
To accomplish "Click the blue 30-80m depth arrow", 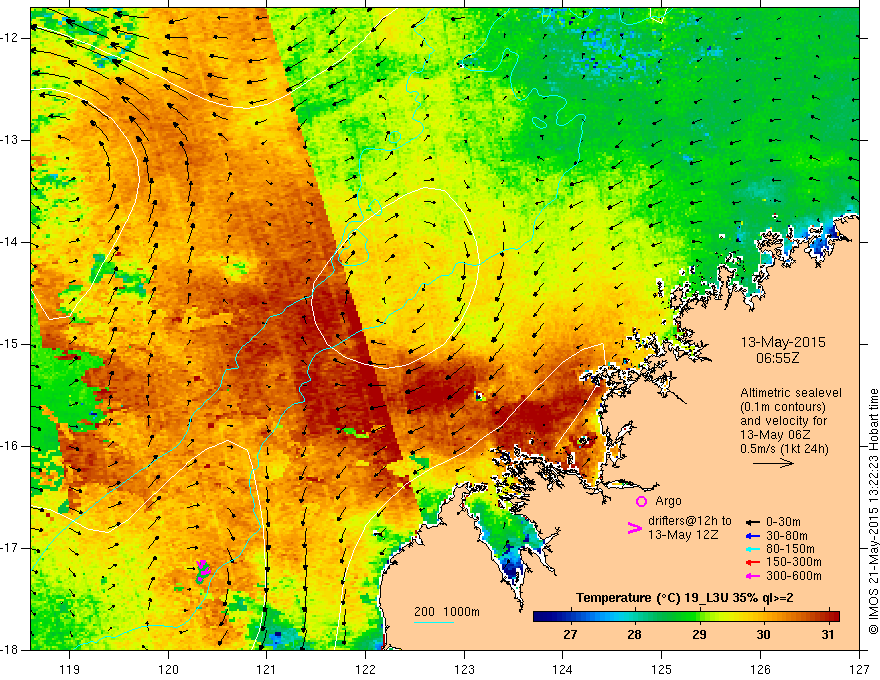I will pos(753,536).
